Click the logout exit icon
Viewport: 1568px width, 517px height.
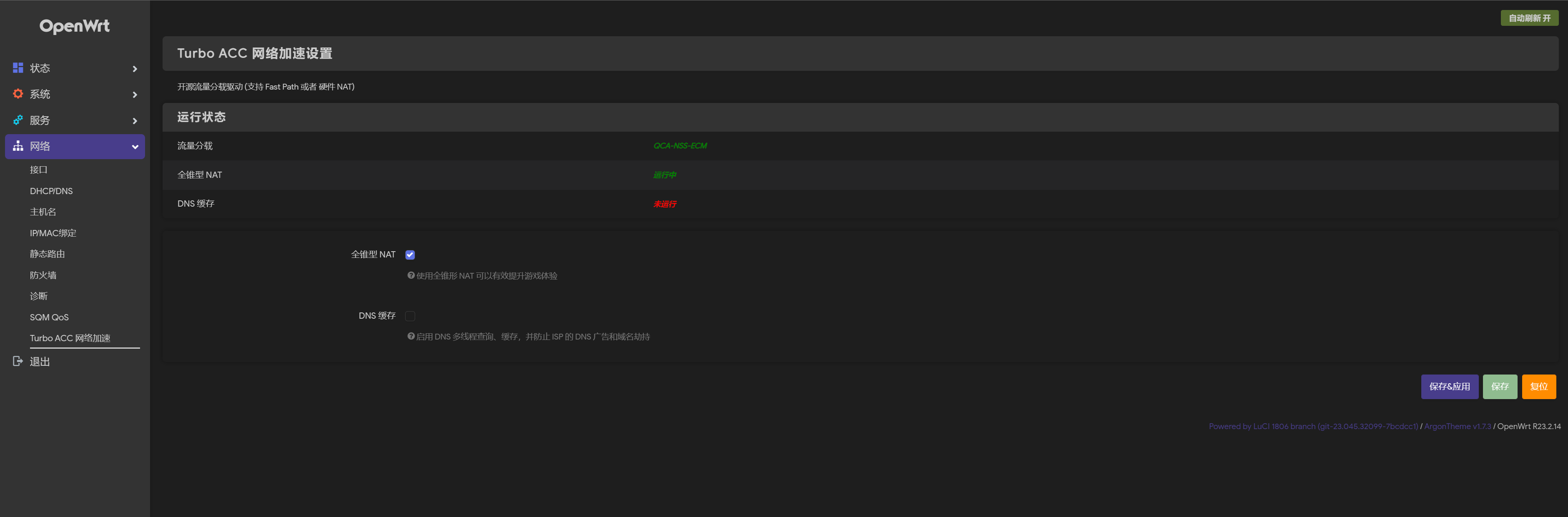(x=18, y=361)
